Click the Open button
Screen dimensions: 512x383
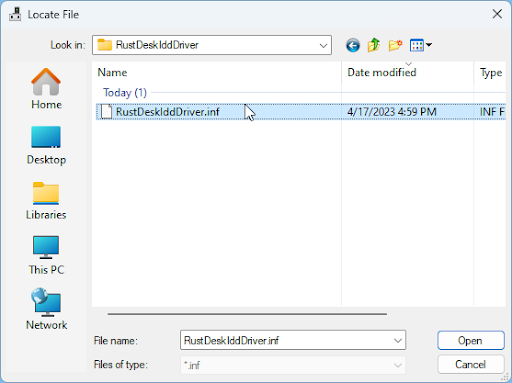click(470, 340)
